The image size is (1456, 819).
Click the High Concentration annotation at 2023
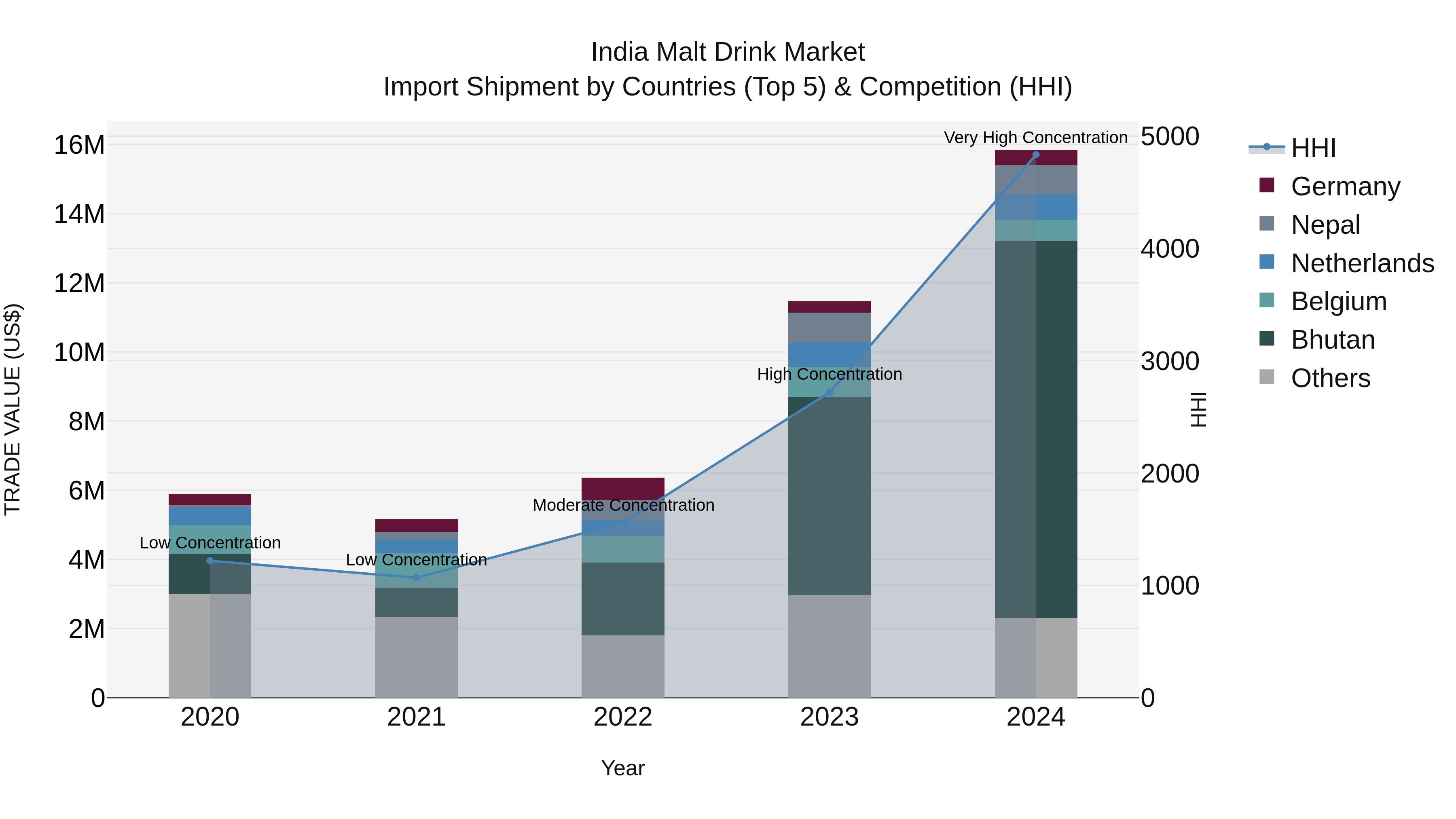click(x=829, y=374)
